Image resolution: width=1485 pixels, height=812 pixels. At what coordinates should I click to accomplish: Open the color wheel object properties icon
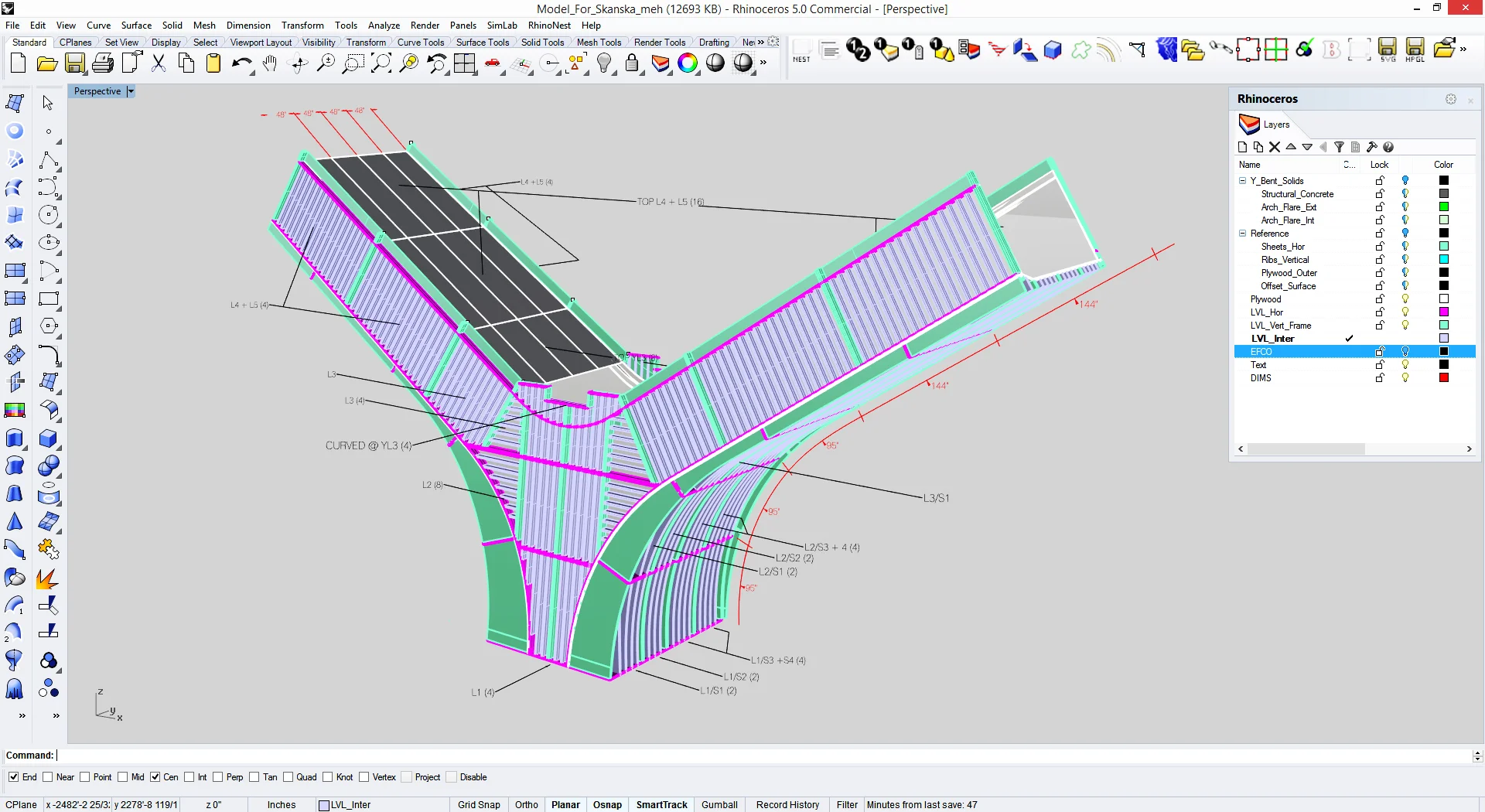(688, 63)
